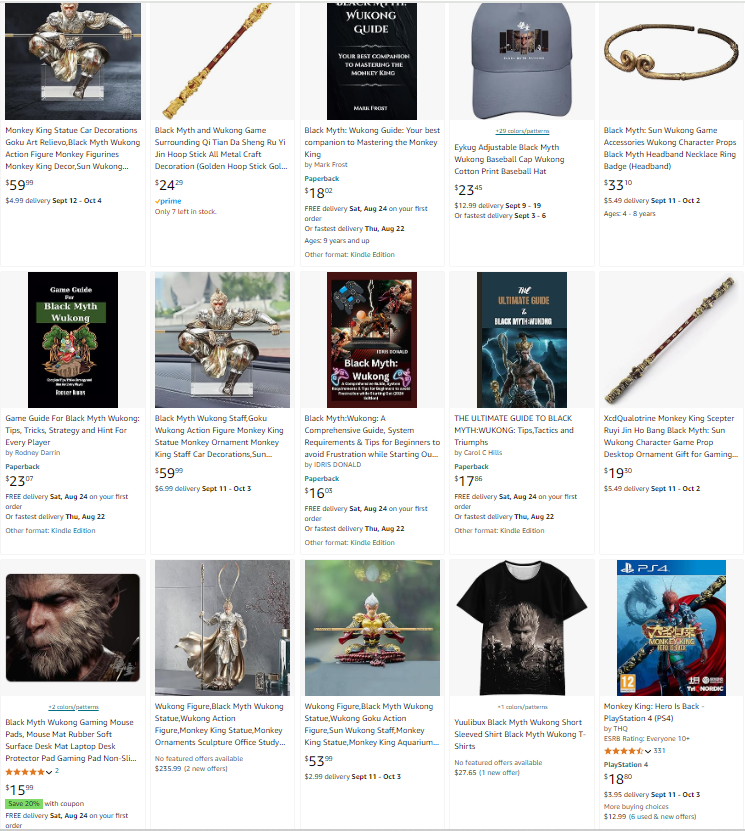Expand the mouse pad rating dropdown arrow
The image size is (745, 831).
pos(49,772)
